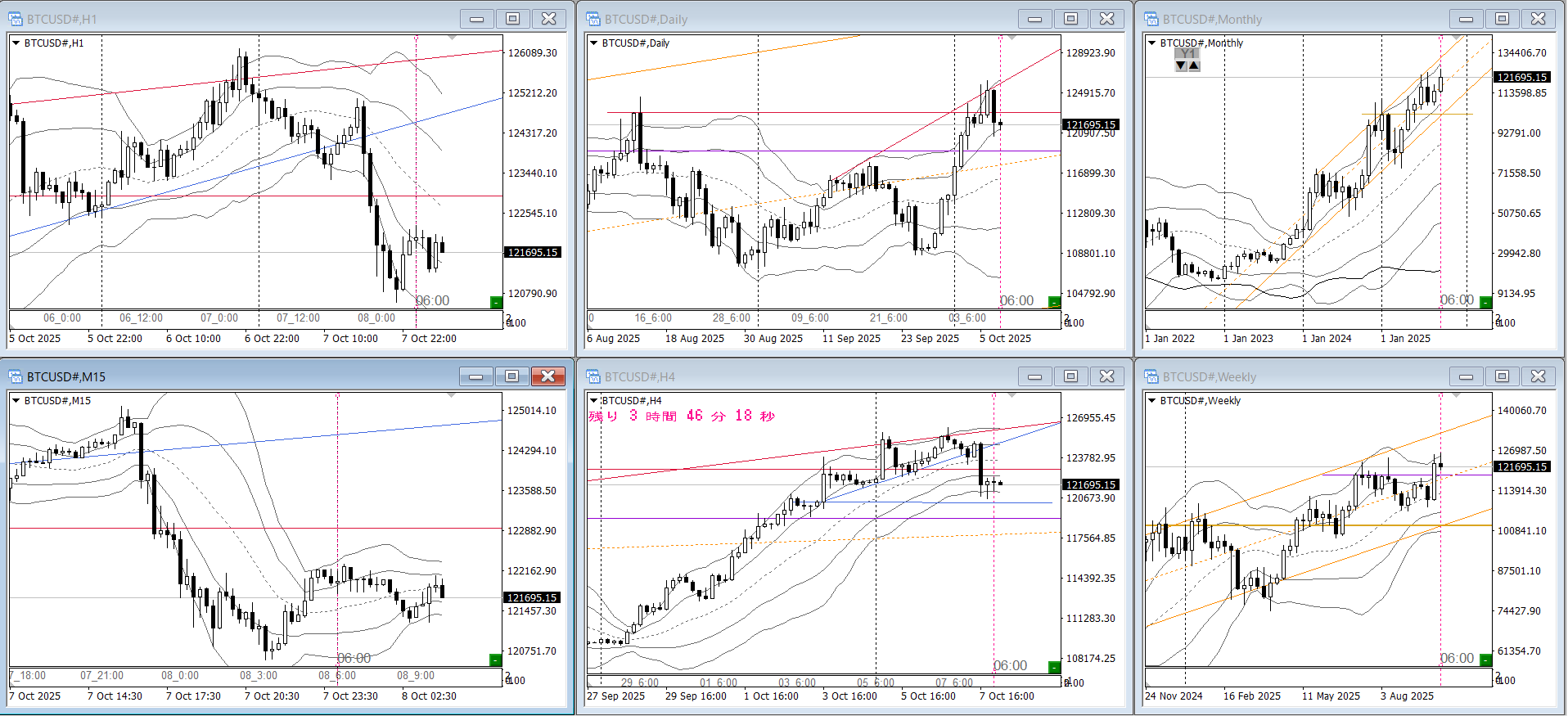Click the Y1 button on Monthly chart
The image size is (1568, 716).
pos(1187,53)
